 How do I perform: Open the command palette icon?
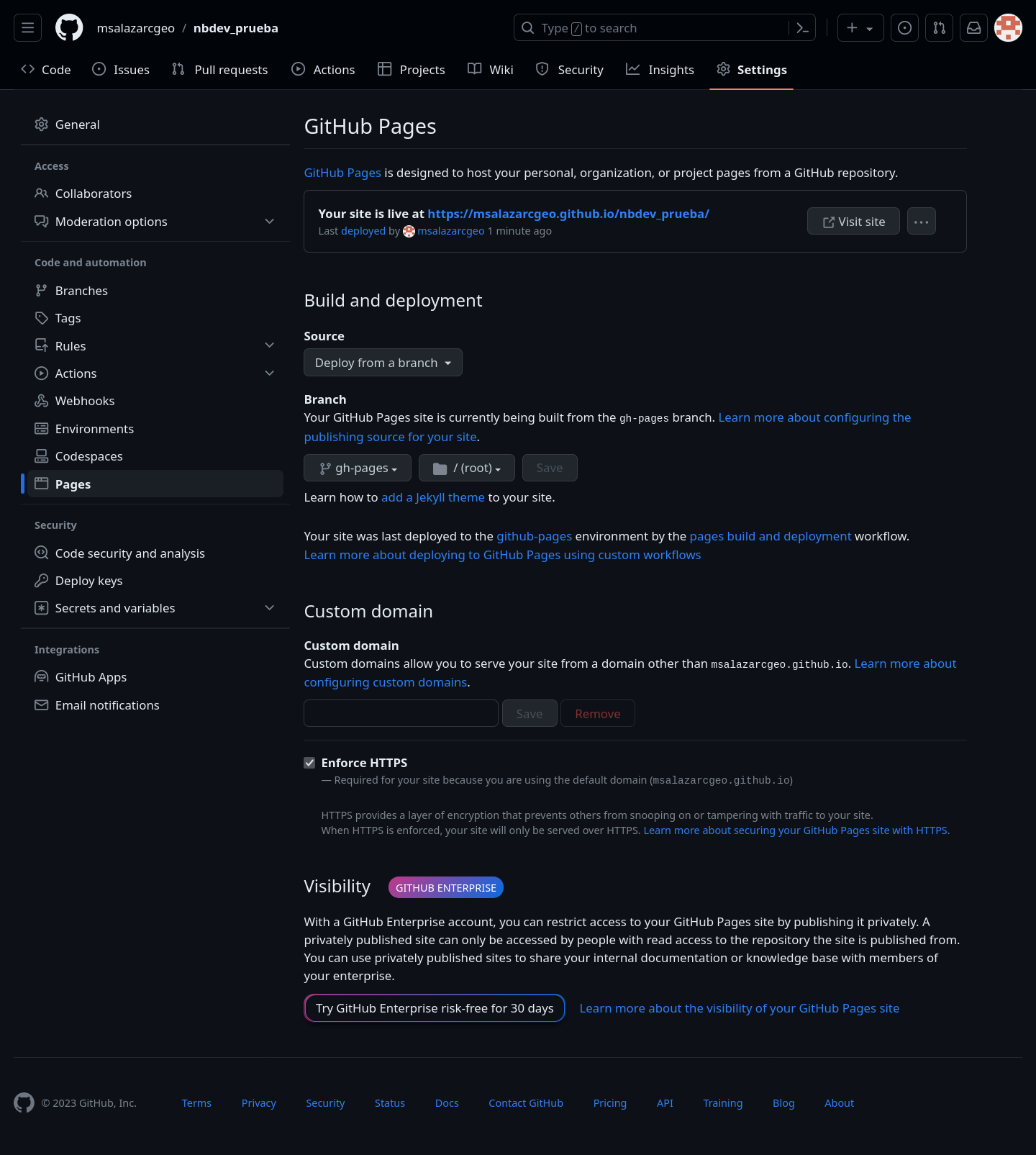802,28
